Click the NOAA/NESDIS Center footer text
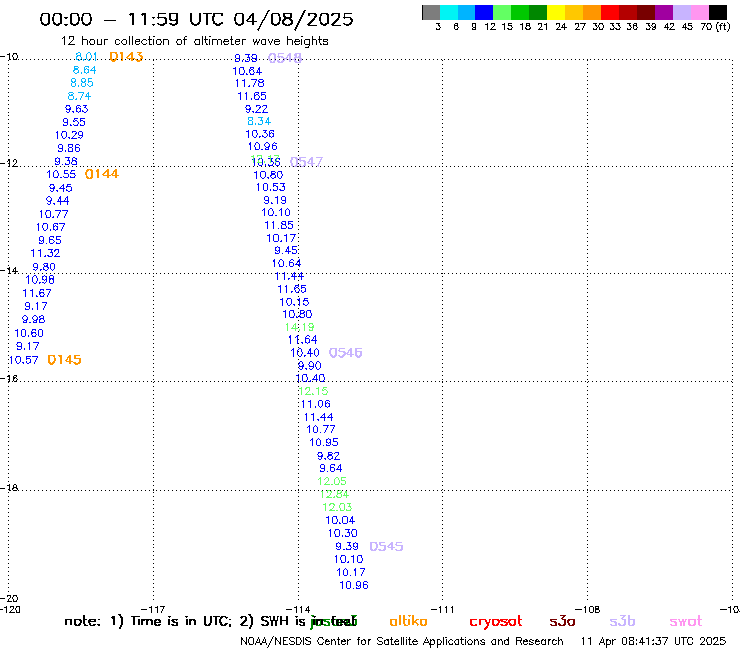 click(x=402, y=642)
